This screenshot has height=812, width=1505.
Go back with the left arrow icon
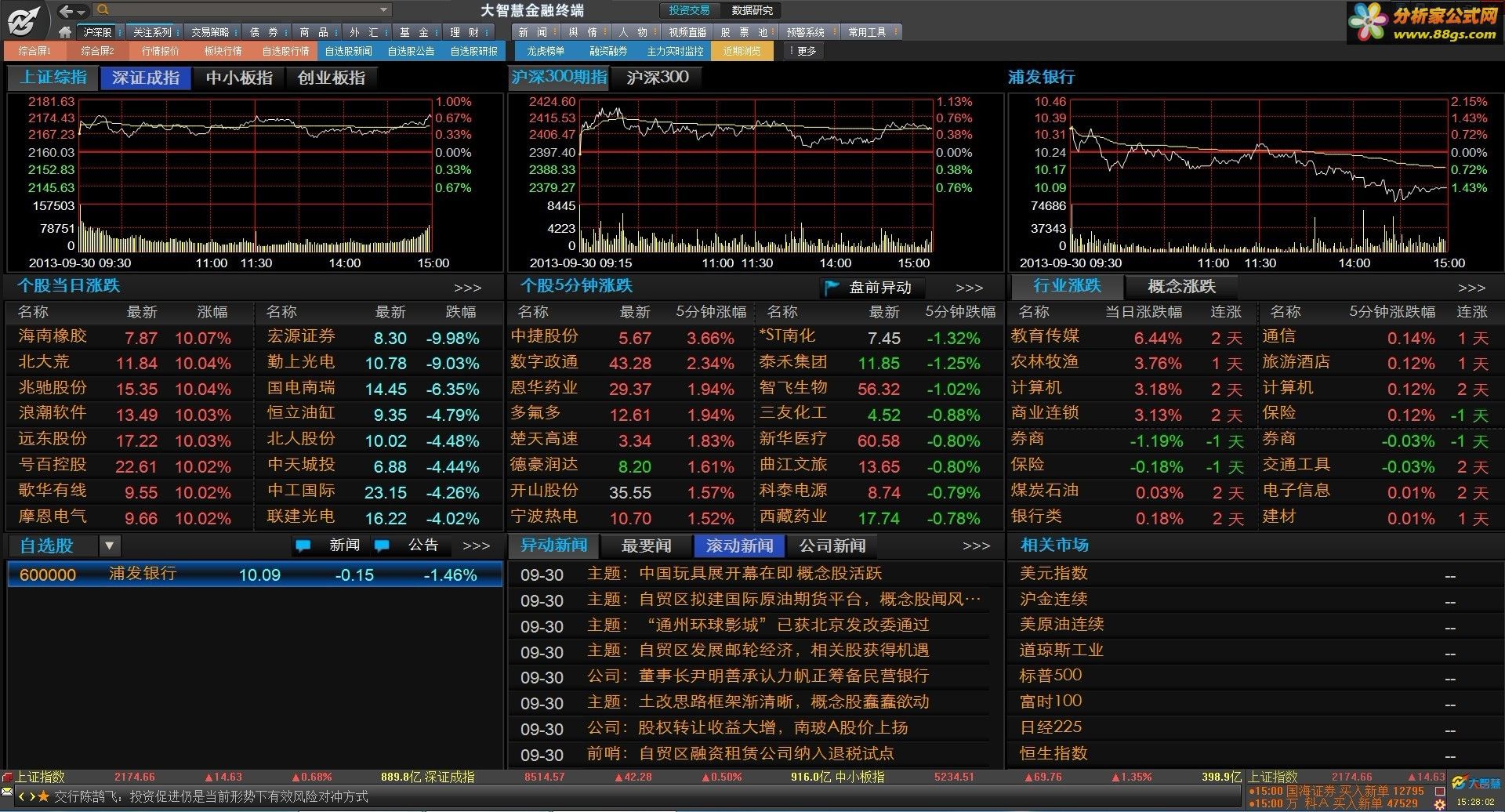pyautogui.click(x=67, y=10)
